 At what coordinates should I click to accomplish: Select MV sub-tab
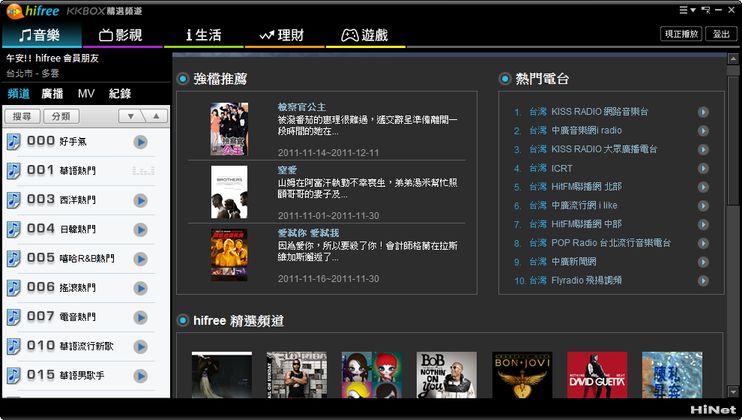point(86,94)
